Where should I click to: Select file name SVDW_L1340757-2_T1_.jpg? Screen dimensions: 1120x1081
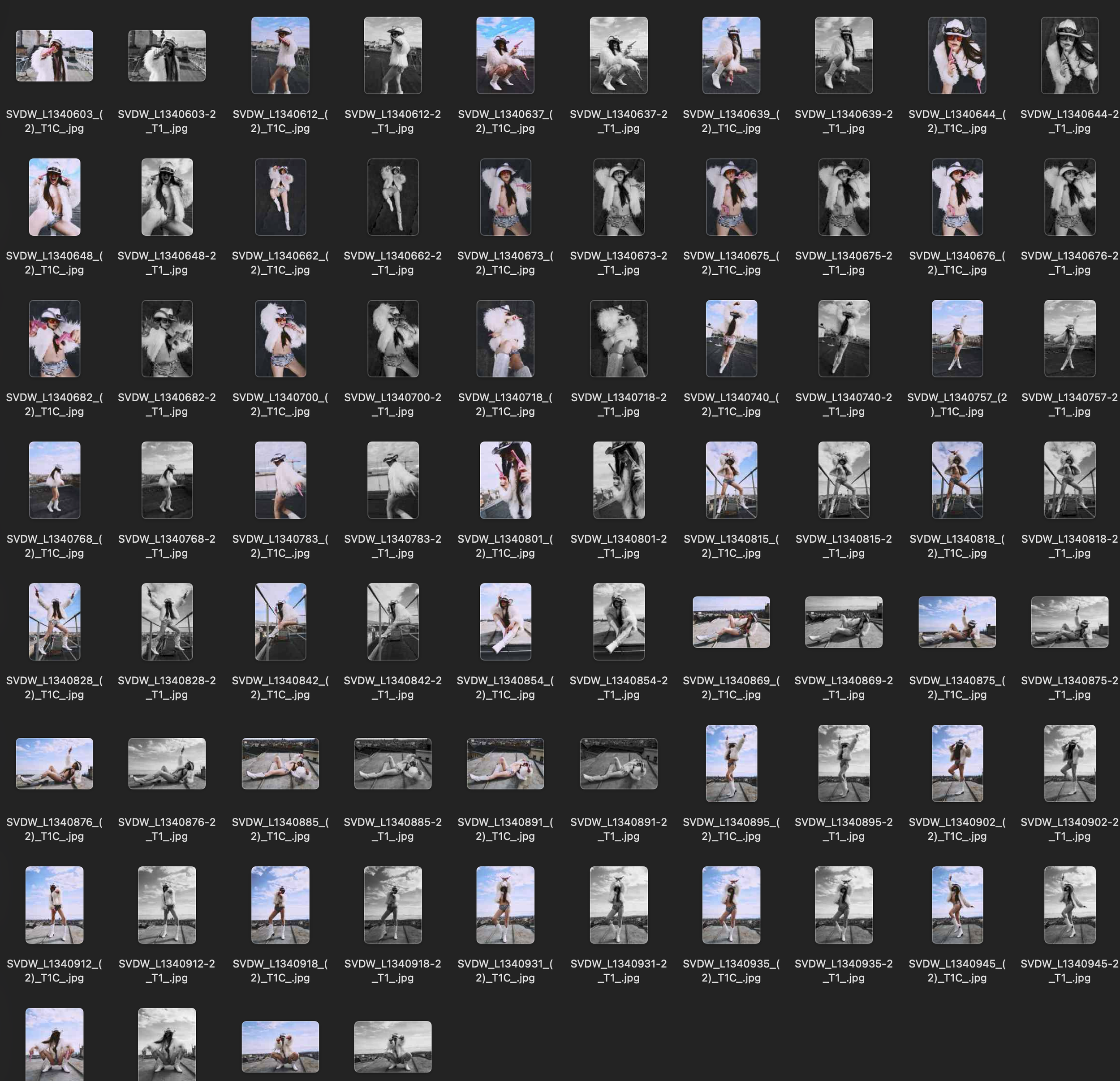tap(1070, 404)
